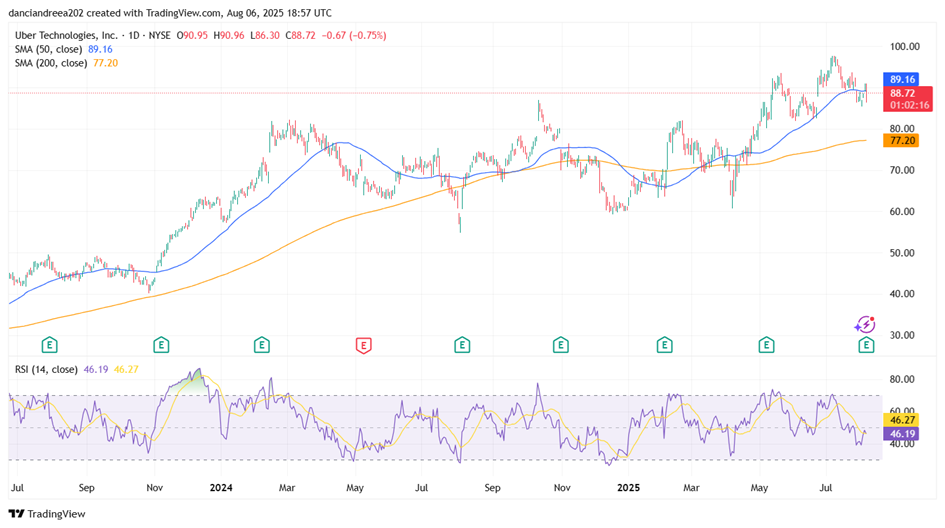This screenshot has width=945, height=528.
Task: Click the purple 46.19 RSI value label
Action: point(903,434)
